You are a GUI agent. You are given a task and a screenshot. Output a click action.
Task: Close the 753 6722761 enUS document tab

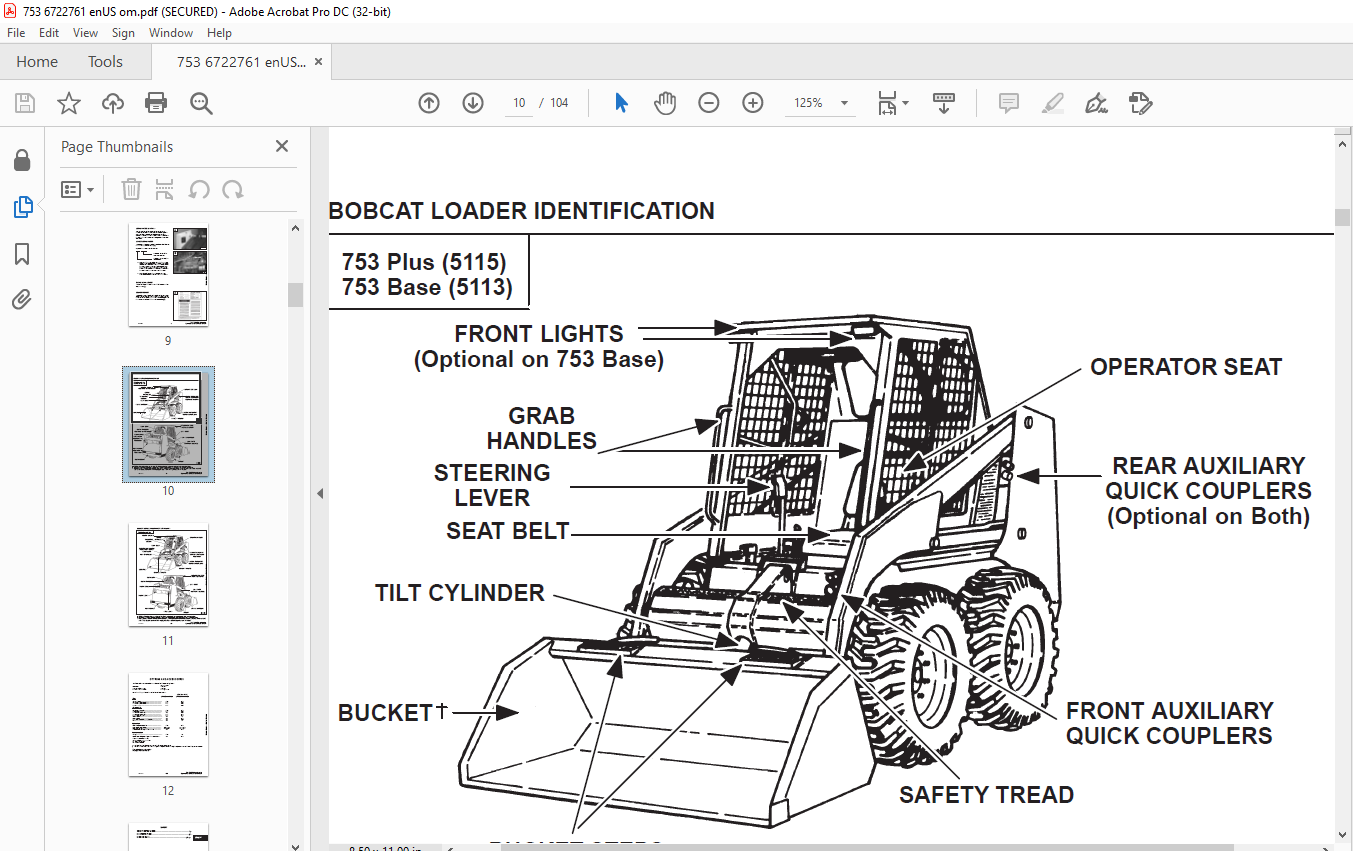[318, 62]
